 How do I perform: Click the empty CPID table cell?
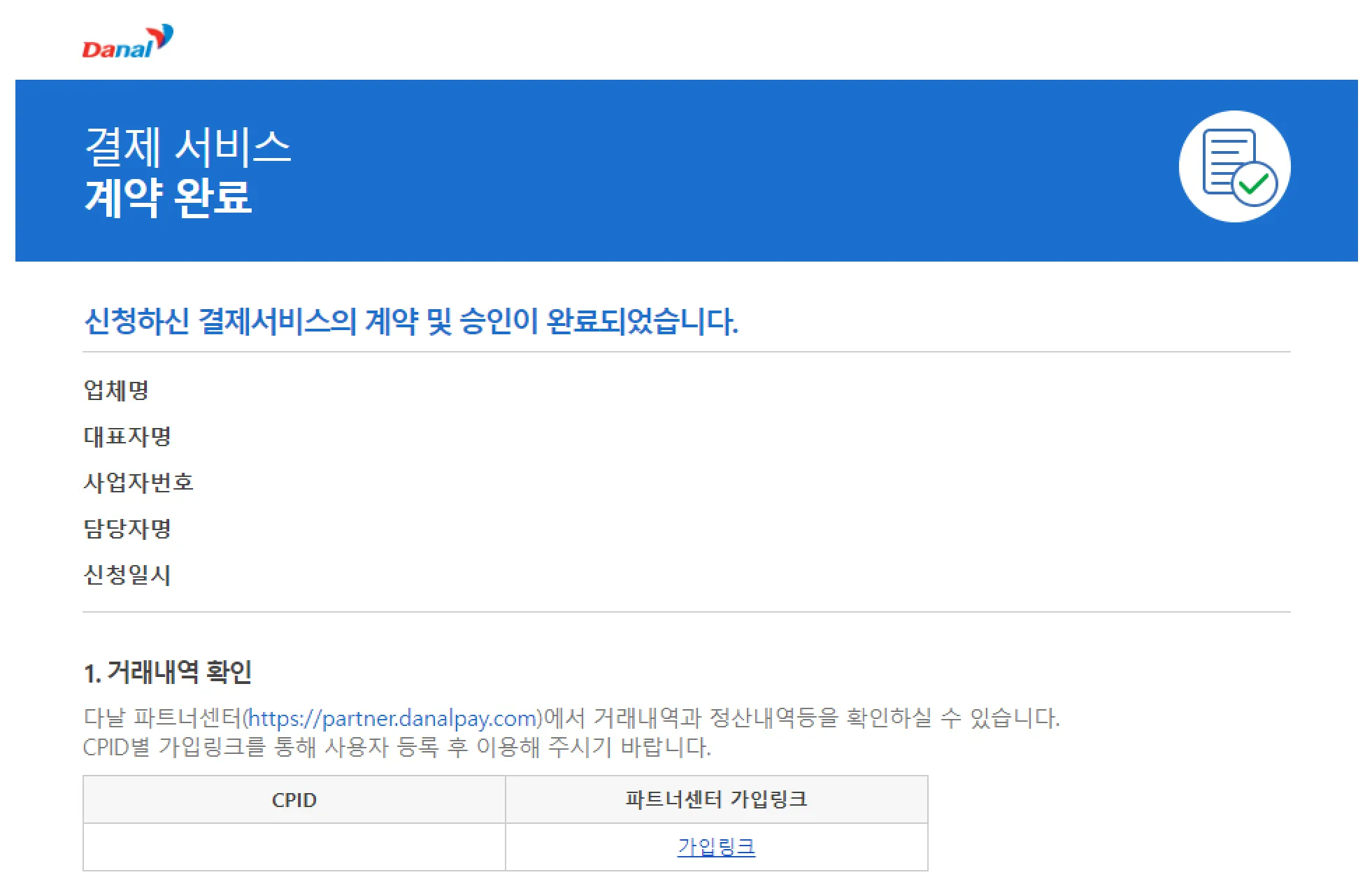click(x=294, y=847)
